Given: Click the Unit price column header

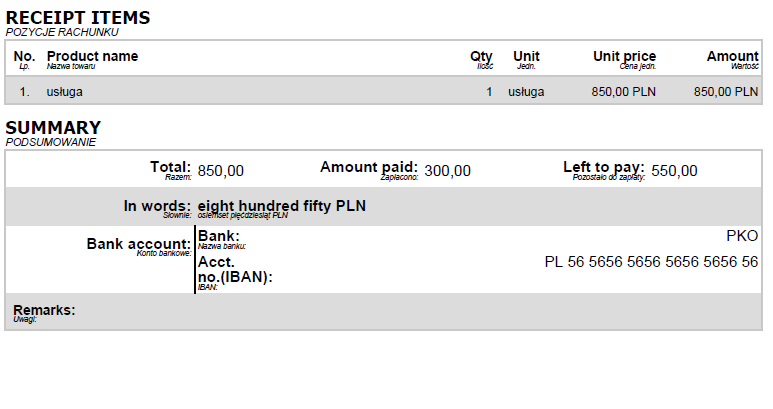Looking at the screenshot, I should click(x=624, y=57).
